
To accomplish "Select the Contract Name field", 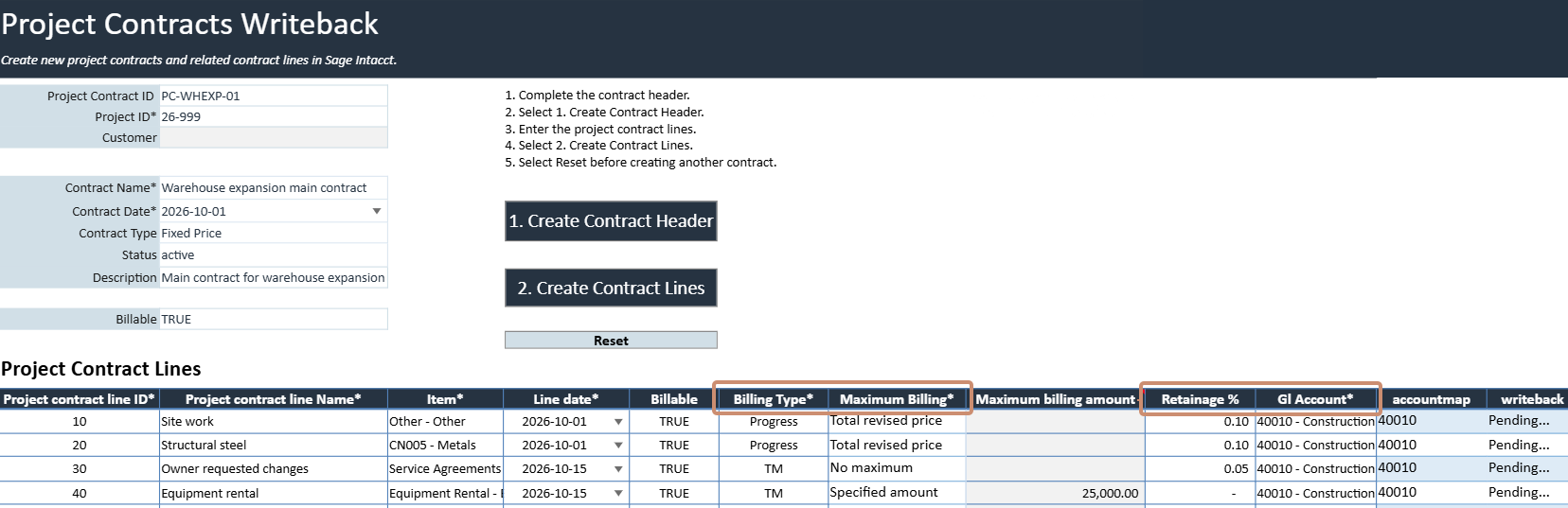I will (273, 188).
